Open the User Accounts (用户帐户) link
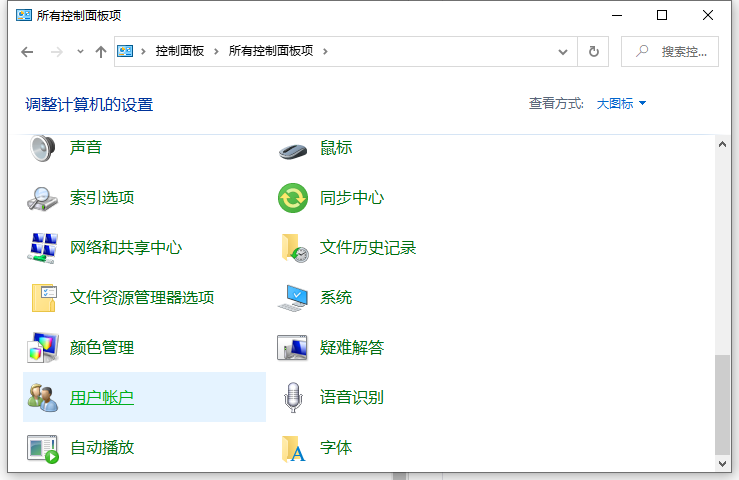This screenshot has height=480, width=739. (102, 398)
